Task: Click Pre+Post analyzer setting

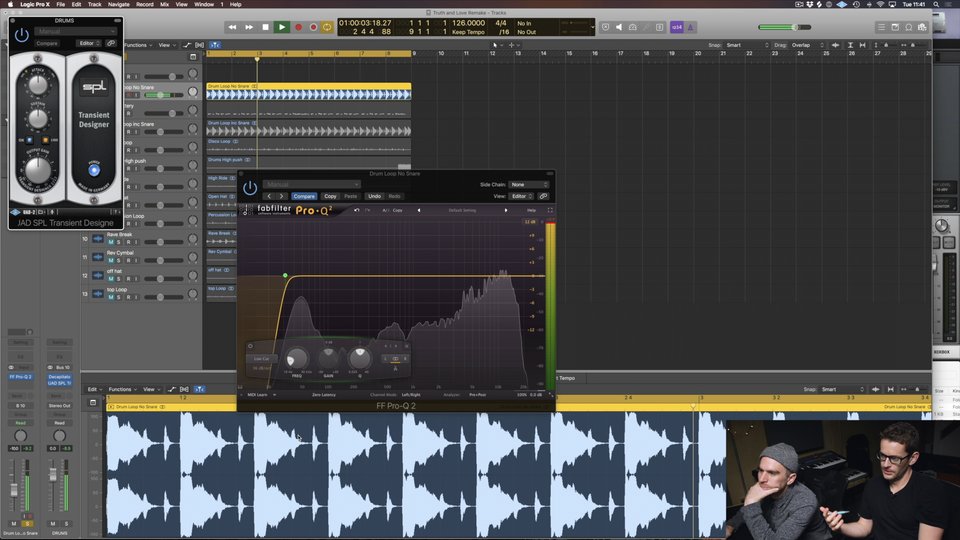Action: [478, 395]
